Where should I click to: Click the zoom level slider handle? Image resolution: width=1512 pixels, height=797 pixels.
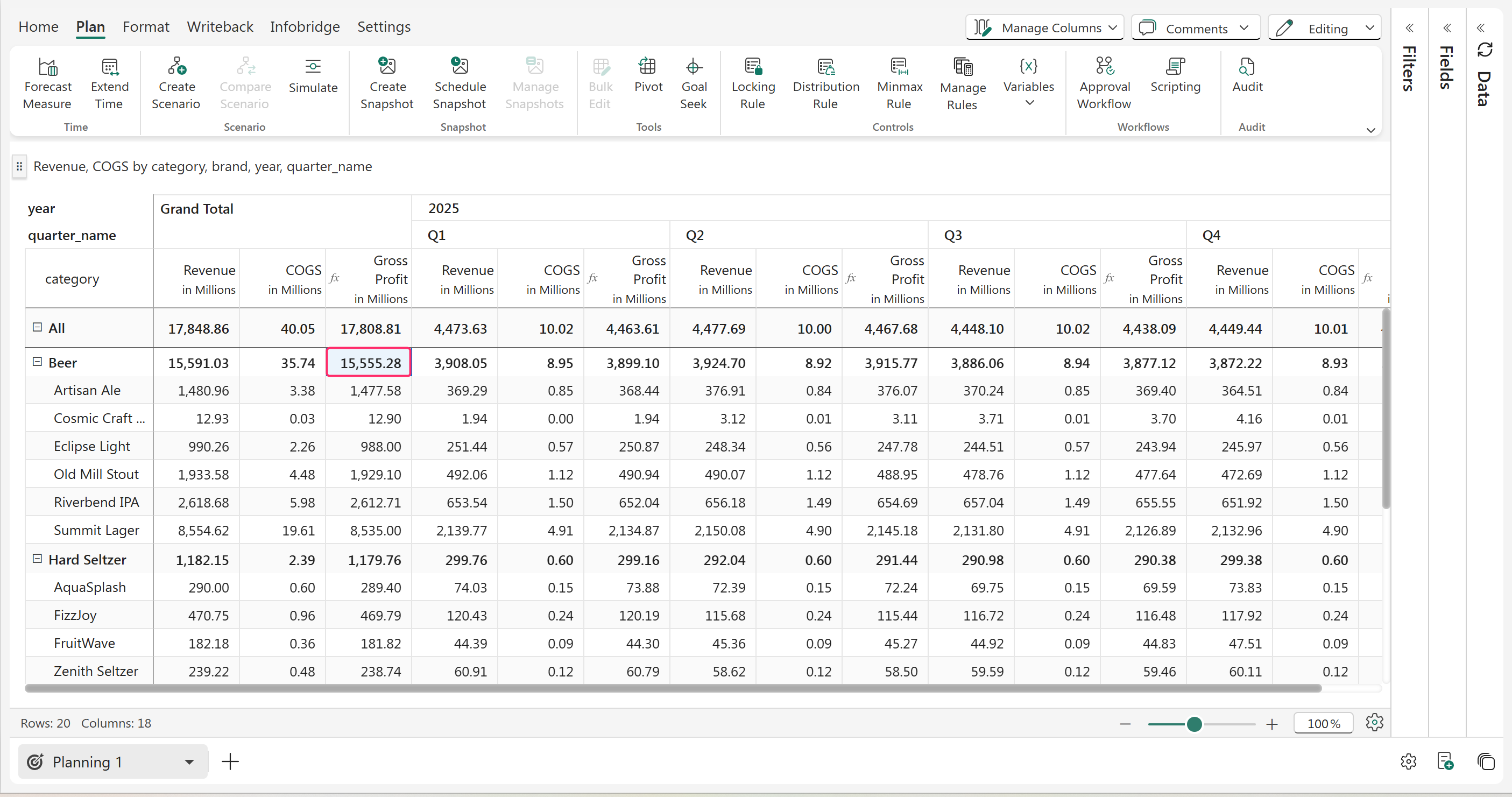coord(1194,724)
